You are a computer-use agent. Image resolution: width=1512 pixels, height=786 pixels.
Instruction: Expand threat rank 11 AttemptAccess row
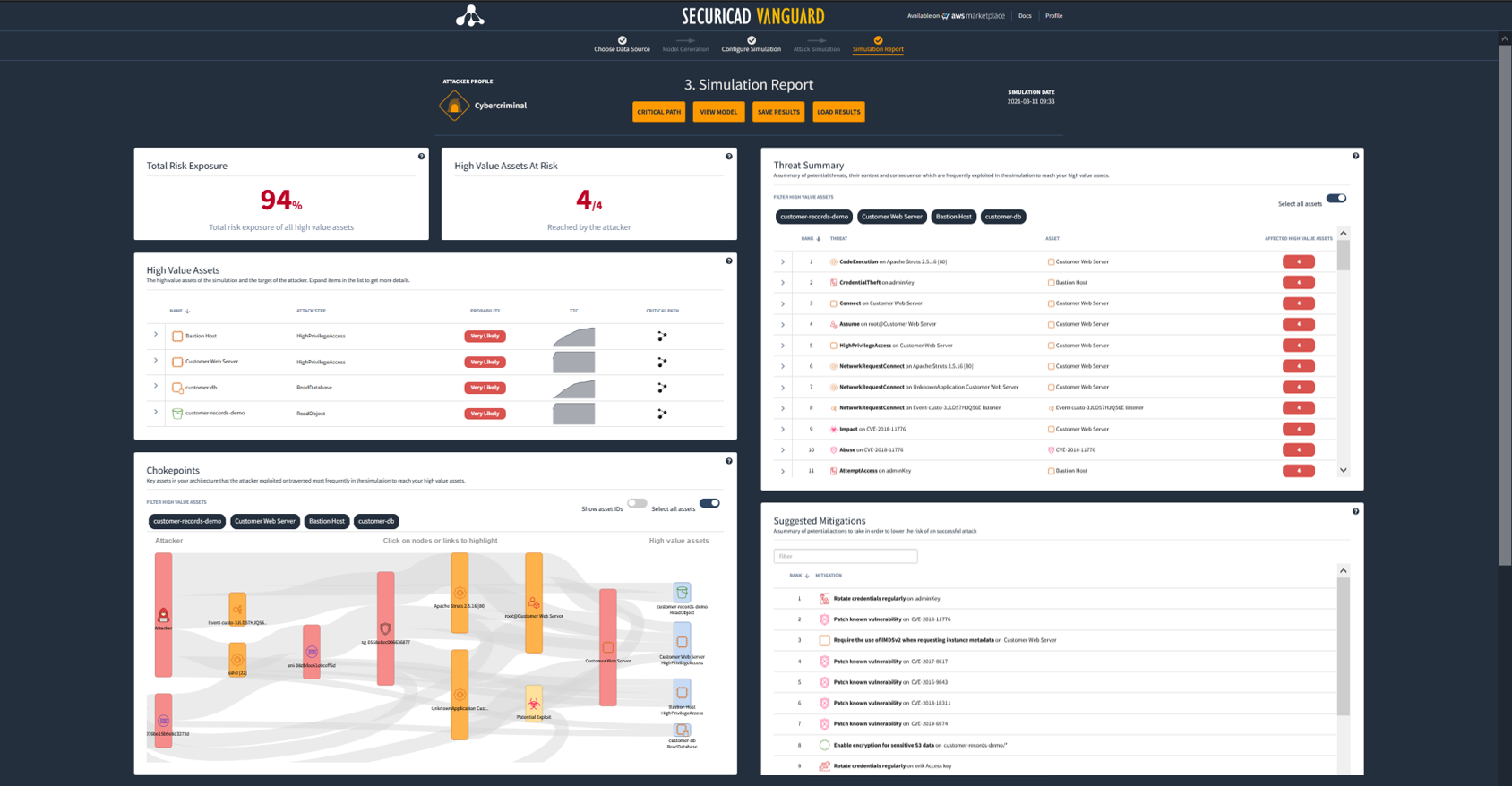(783, 471)
